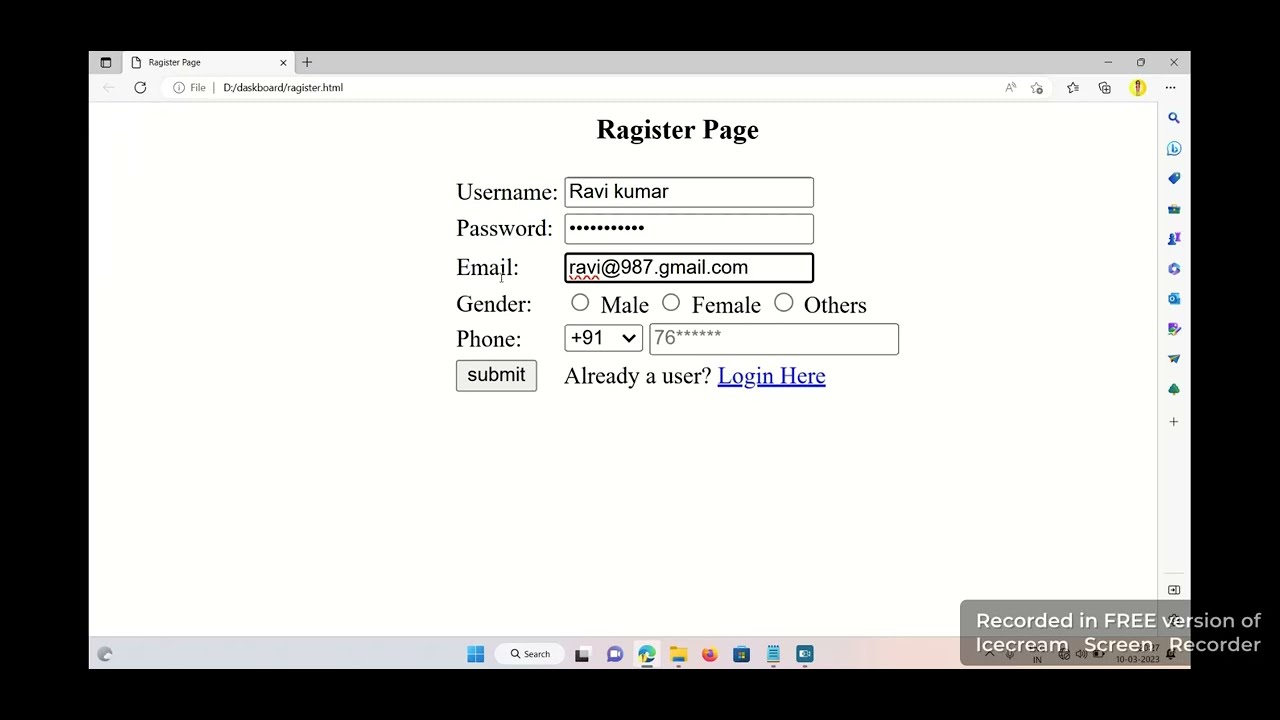The width and height of the screenshot is (1280, 720).
Task: Open Chat app in taskbar
Action: point(615,654)
